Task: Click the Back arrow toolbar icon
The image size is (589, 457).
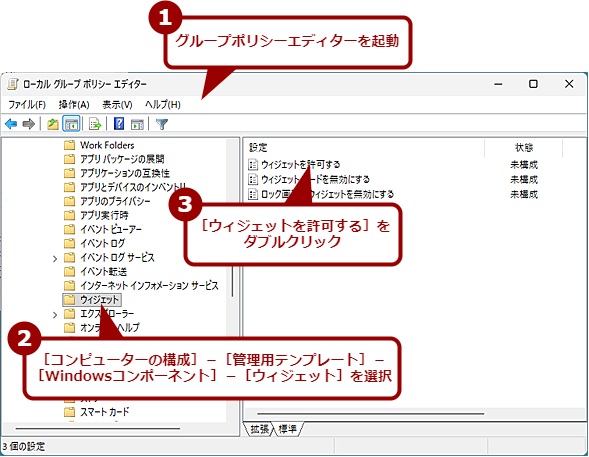Action: pyautogui.click(x=11, y=124)
